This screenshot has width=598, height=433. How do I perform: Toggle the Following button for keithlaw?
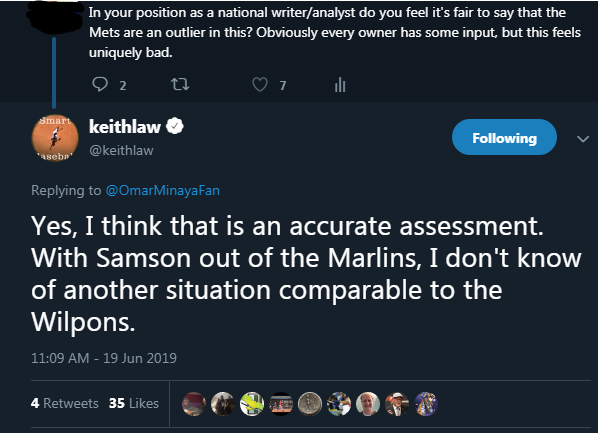click(x=504, y=137)
